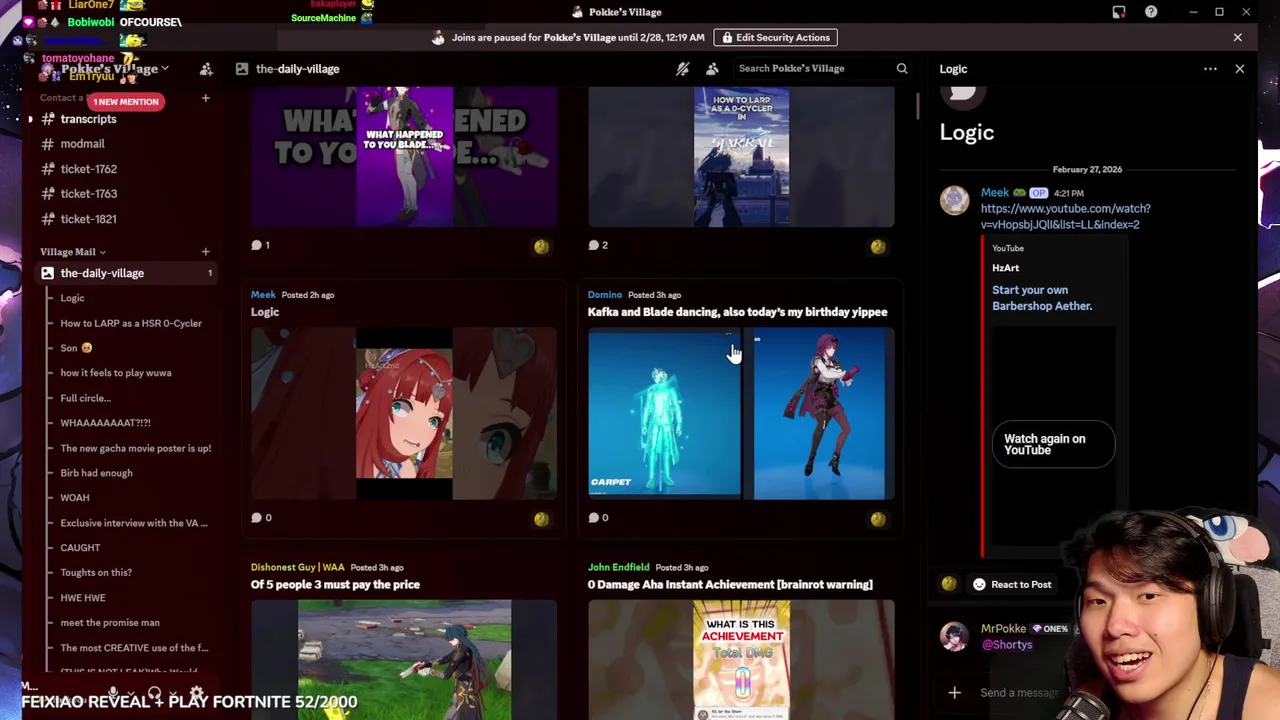Open the Full circle... thread
1280x720 pixels.
85,398
